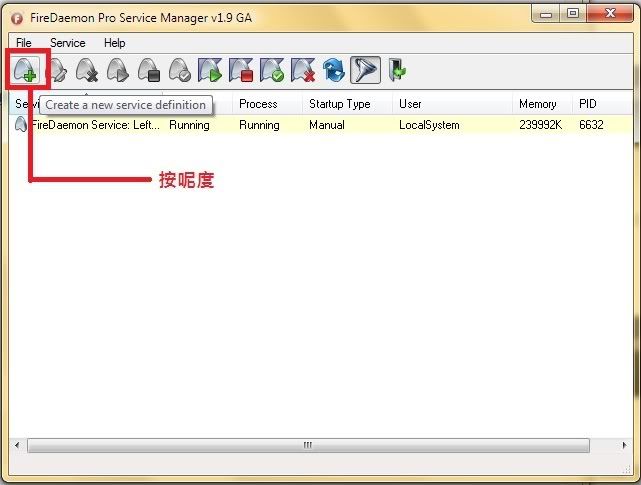Refresh the service list
Screen dimensions: 641x485
point(333,70)
